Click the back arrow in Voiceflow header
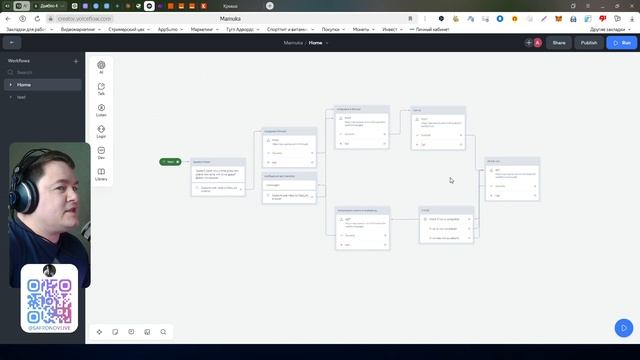 (12, 42)
